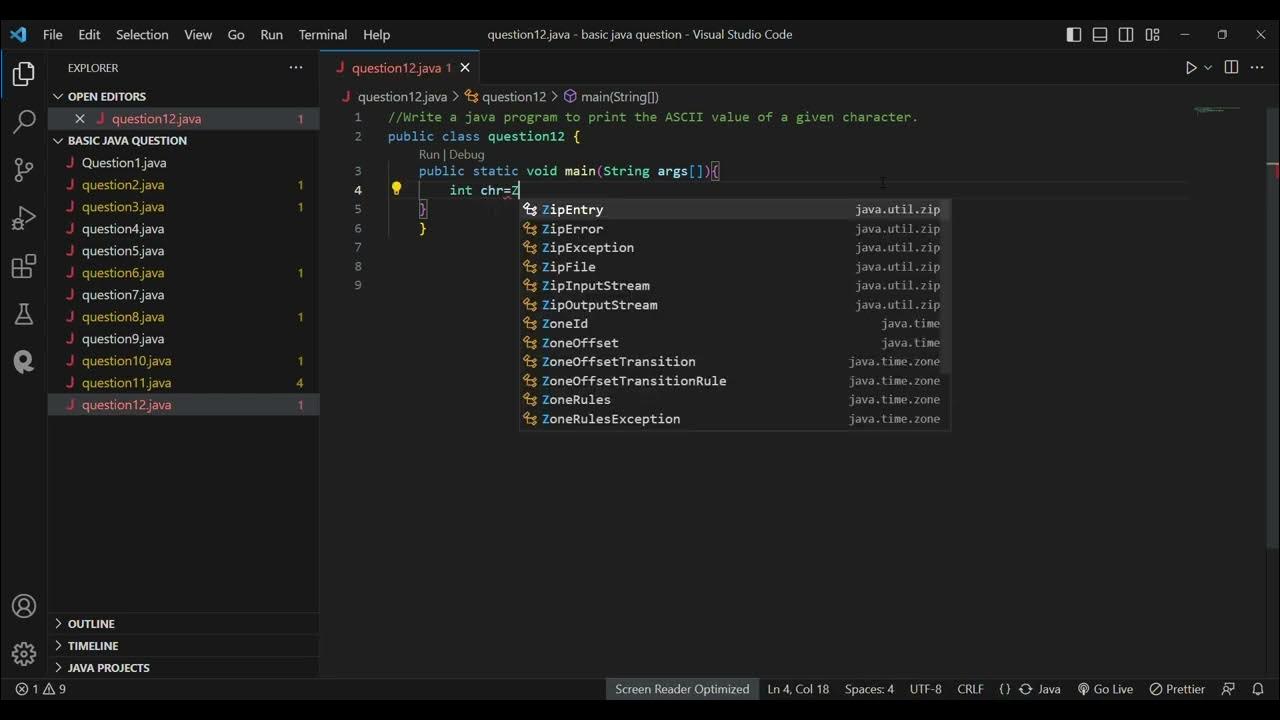Choose ZipEntry suggestion

[734, 210]
